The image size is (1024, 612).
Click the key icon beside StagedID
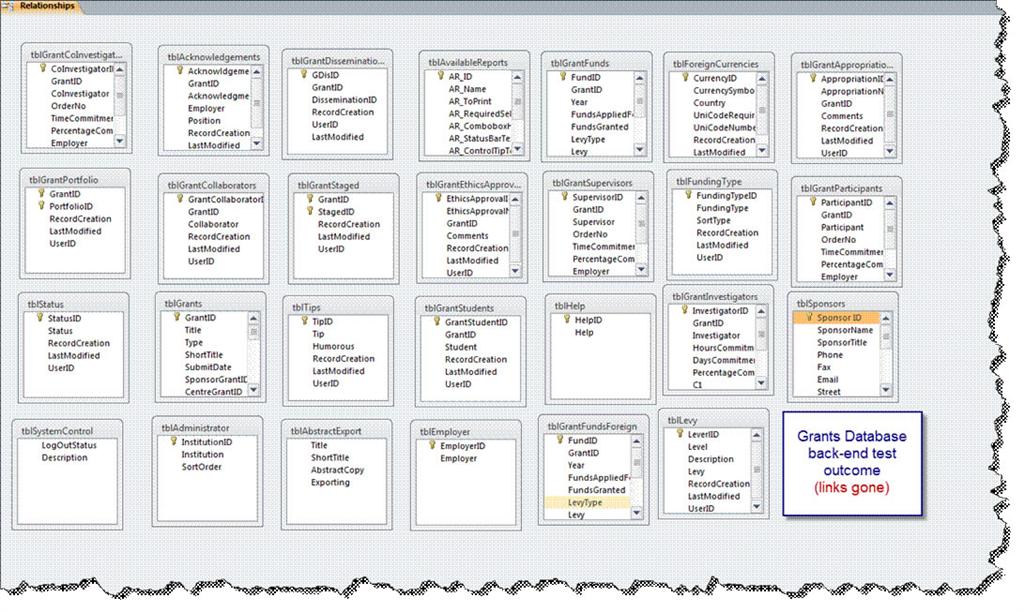pos(310,211)
